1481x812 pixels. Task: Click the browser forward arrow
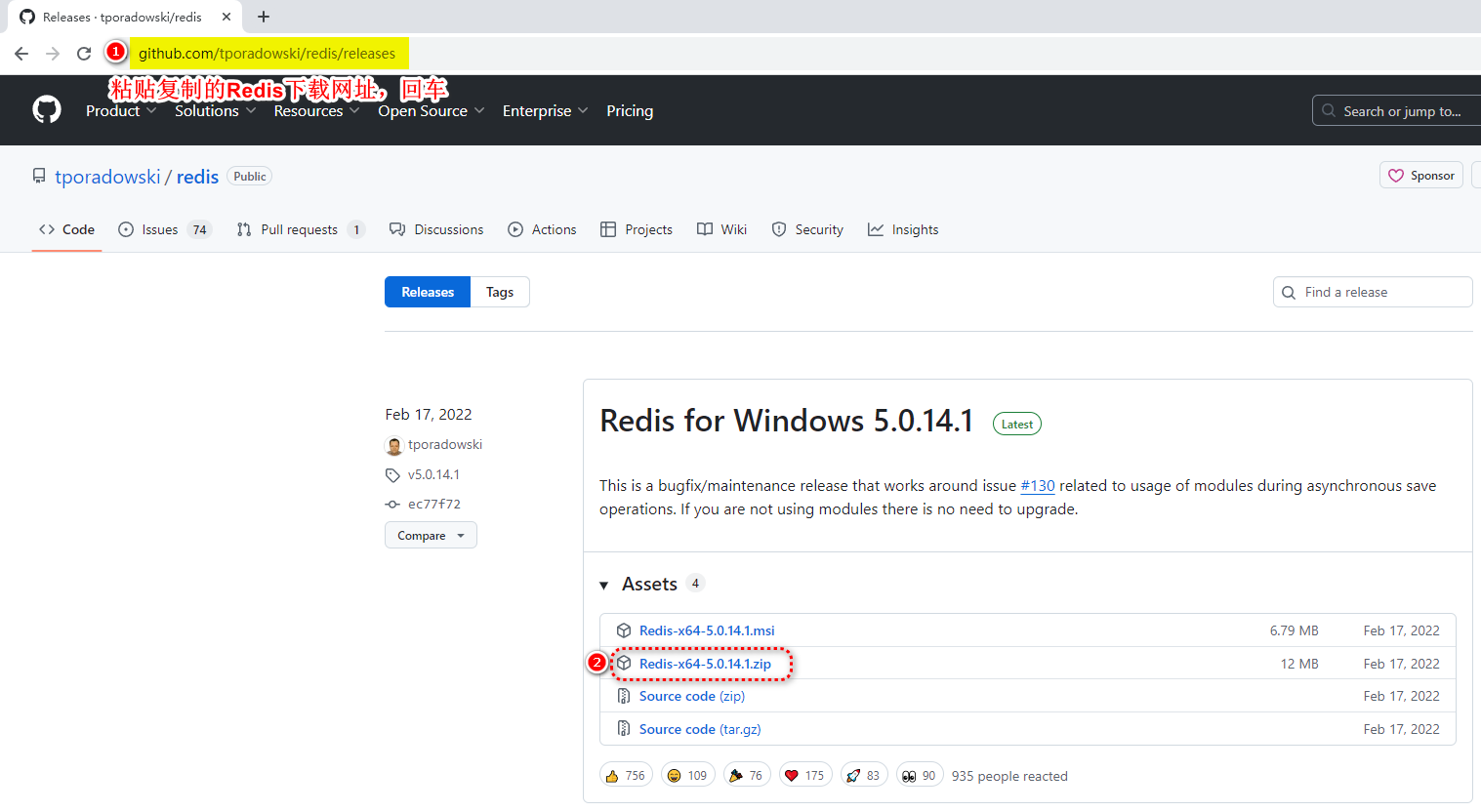click(53, 54)
